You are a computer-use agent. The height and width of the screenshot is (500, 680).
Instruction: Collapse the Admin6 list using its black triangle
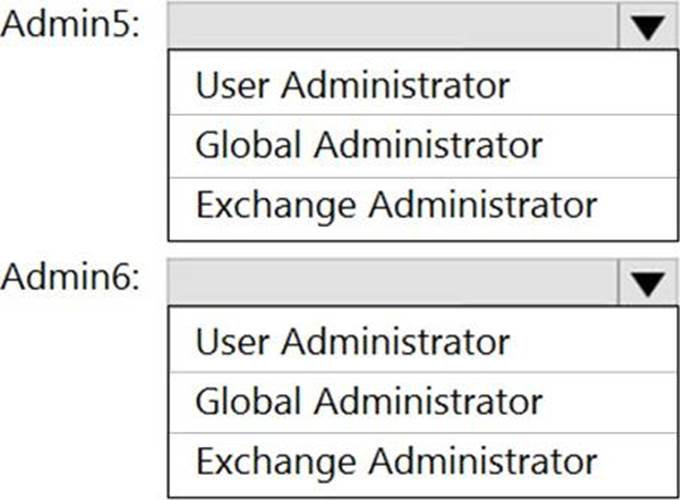[x=648, y=283]
